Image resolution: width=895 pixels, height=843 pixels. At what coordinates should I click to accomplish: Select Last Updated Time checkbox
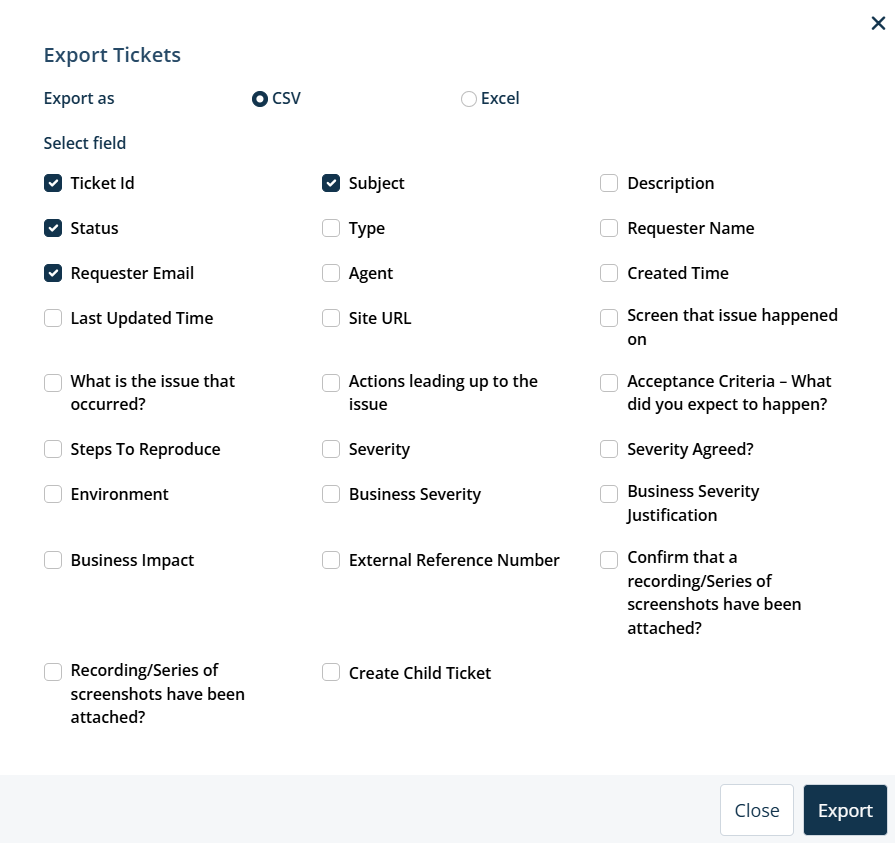tap(53, 318)
